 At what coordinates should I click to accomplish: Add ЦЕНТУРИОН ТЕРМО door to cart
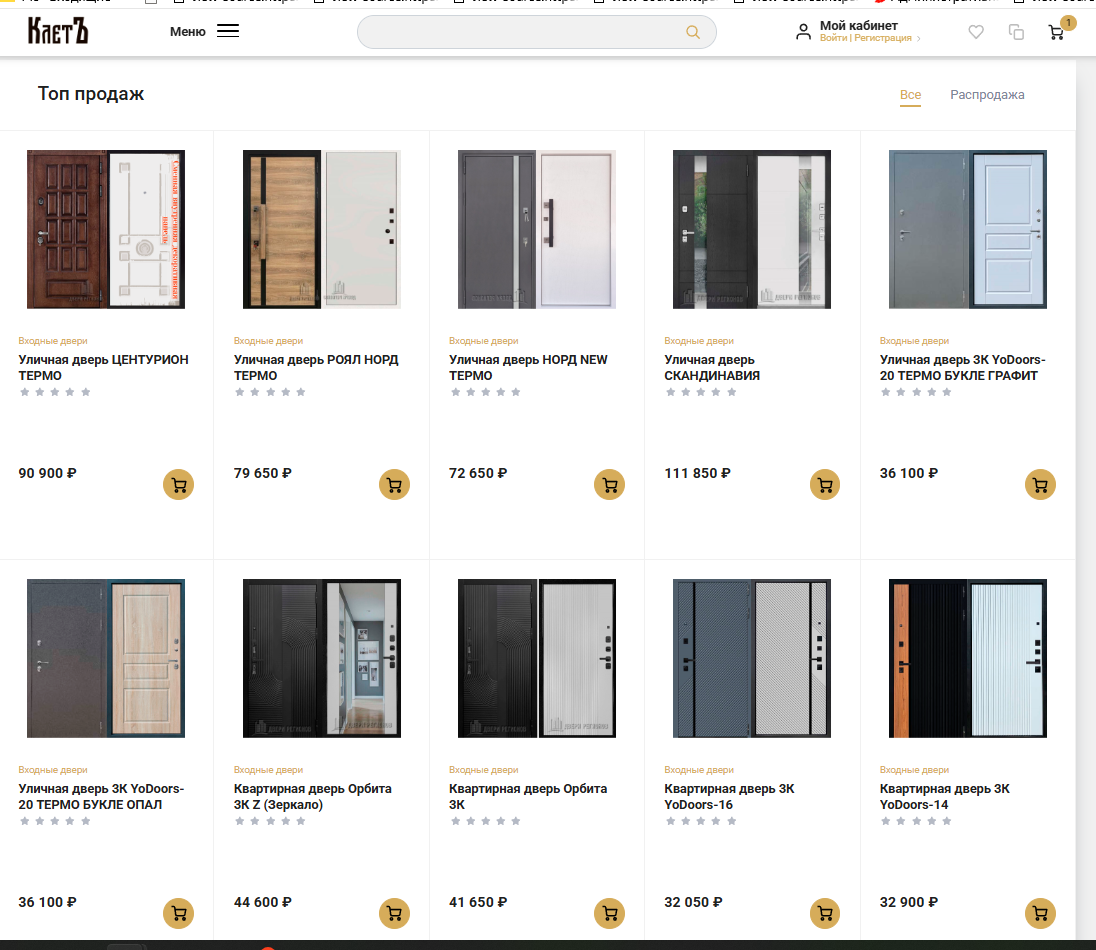click(178, 485)
